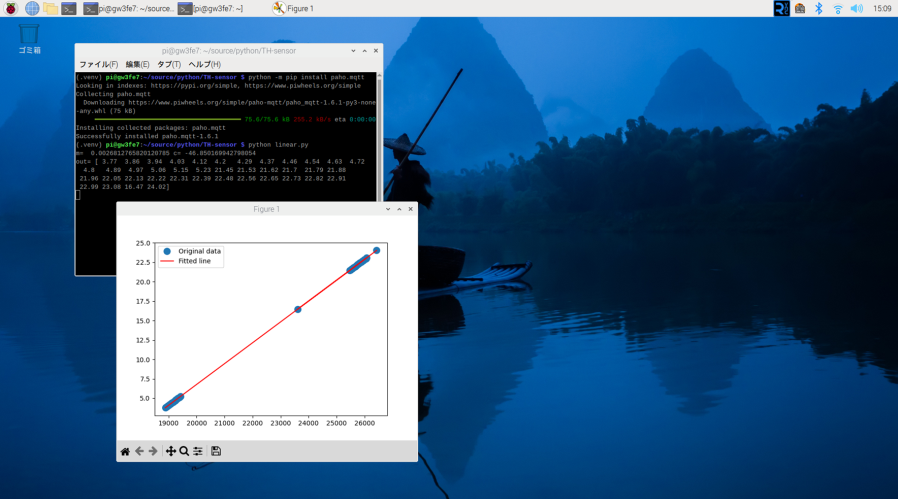
Task: Open the Raspberry Pi main menu
Action: pos(11,8)
